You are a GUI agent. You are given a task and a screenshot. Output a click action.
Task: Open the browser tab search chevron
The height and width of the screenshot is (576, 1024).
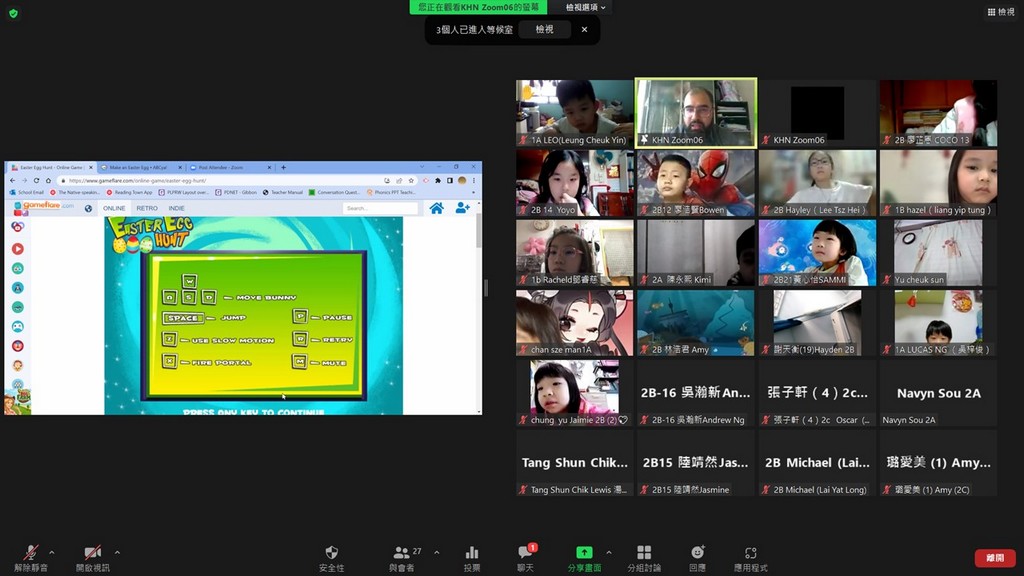[422, 167]
